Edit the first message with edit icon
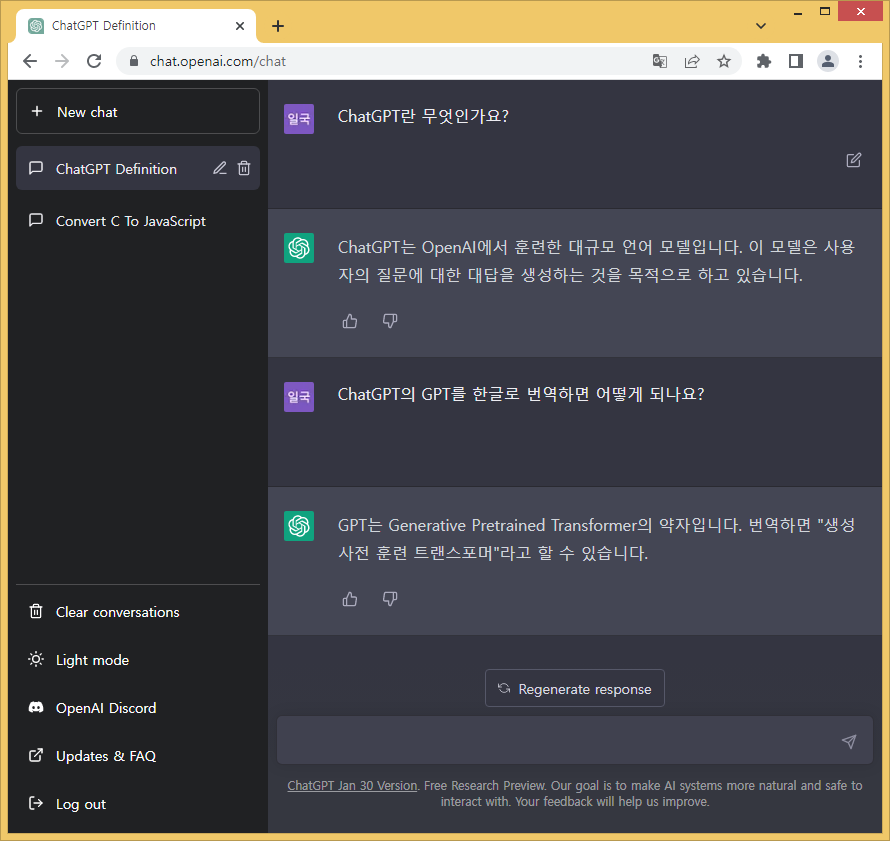 [853, 161]
